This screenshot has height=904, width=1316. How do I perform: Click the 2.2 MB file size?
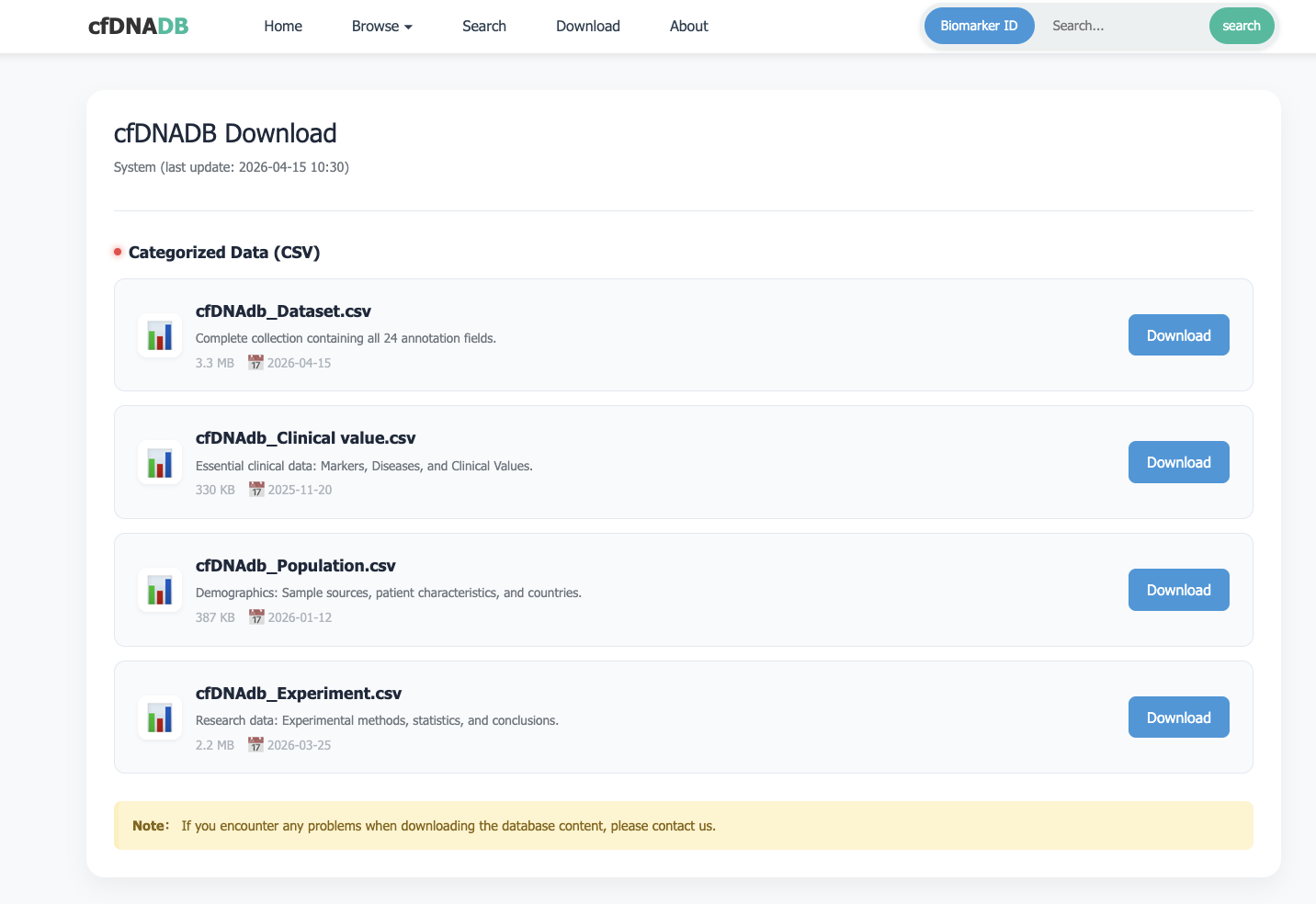[215, 745]
